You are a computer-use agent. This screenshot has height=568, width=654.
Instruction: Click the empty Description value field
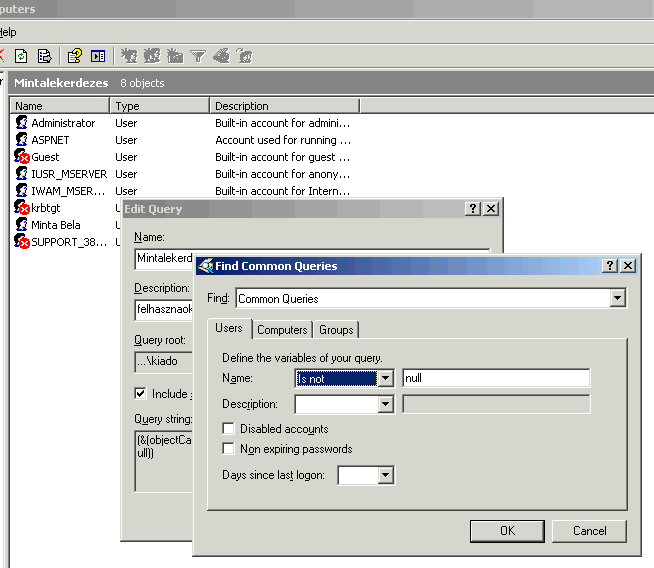pyautogui.click(x=496, y=404)
